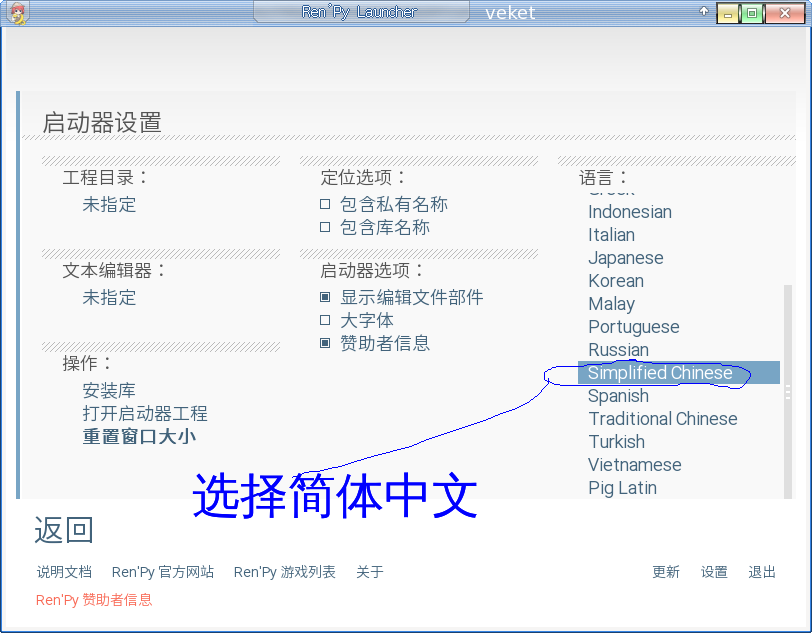Image resolution: width=812 pixels, height=633 pixels.
Task: Select Indonesian language
Action: 630,212
